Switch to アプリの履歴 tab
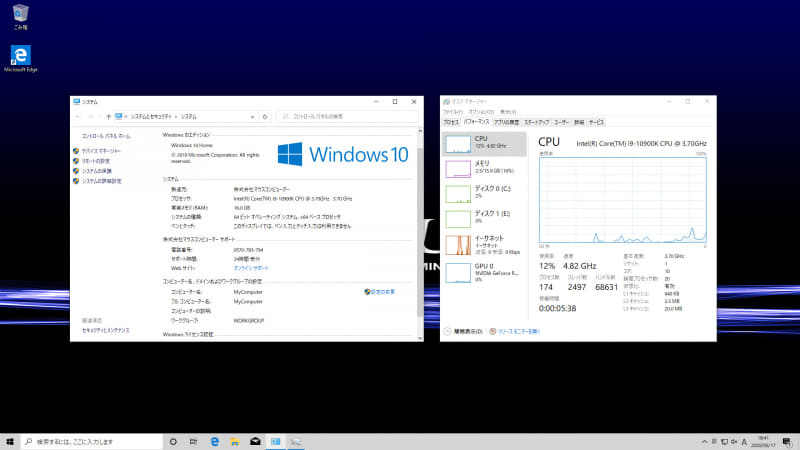This screenshot has height=450, width=800. pos(507,122)
